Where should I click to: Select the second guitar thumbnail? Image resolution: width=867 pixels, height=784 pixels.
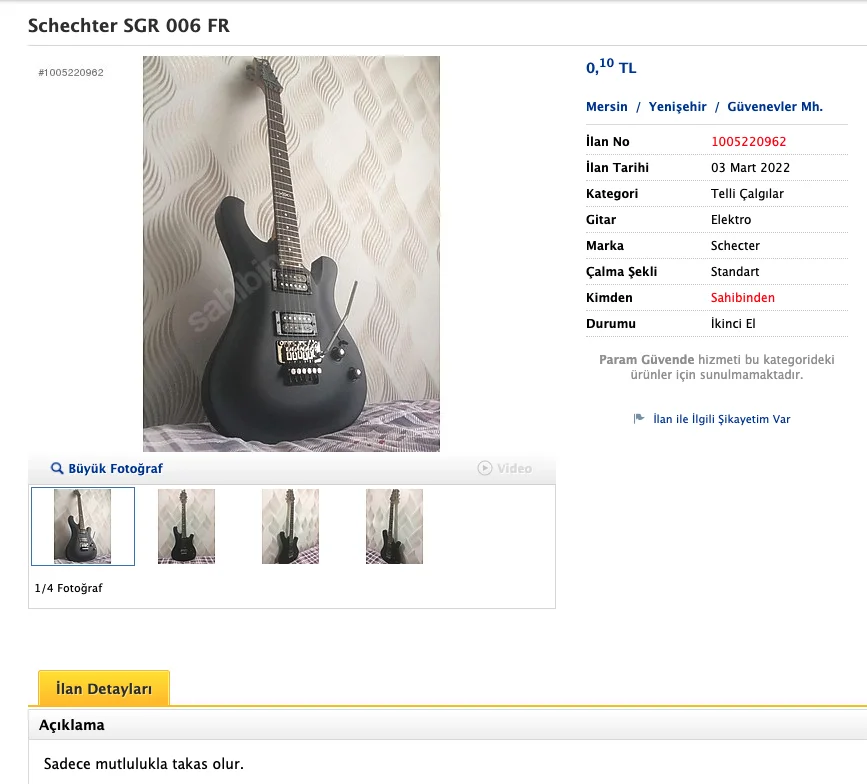coord(186,526)
